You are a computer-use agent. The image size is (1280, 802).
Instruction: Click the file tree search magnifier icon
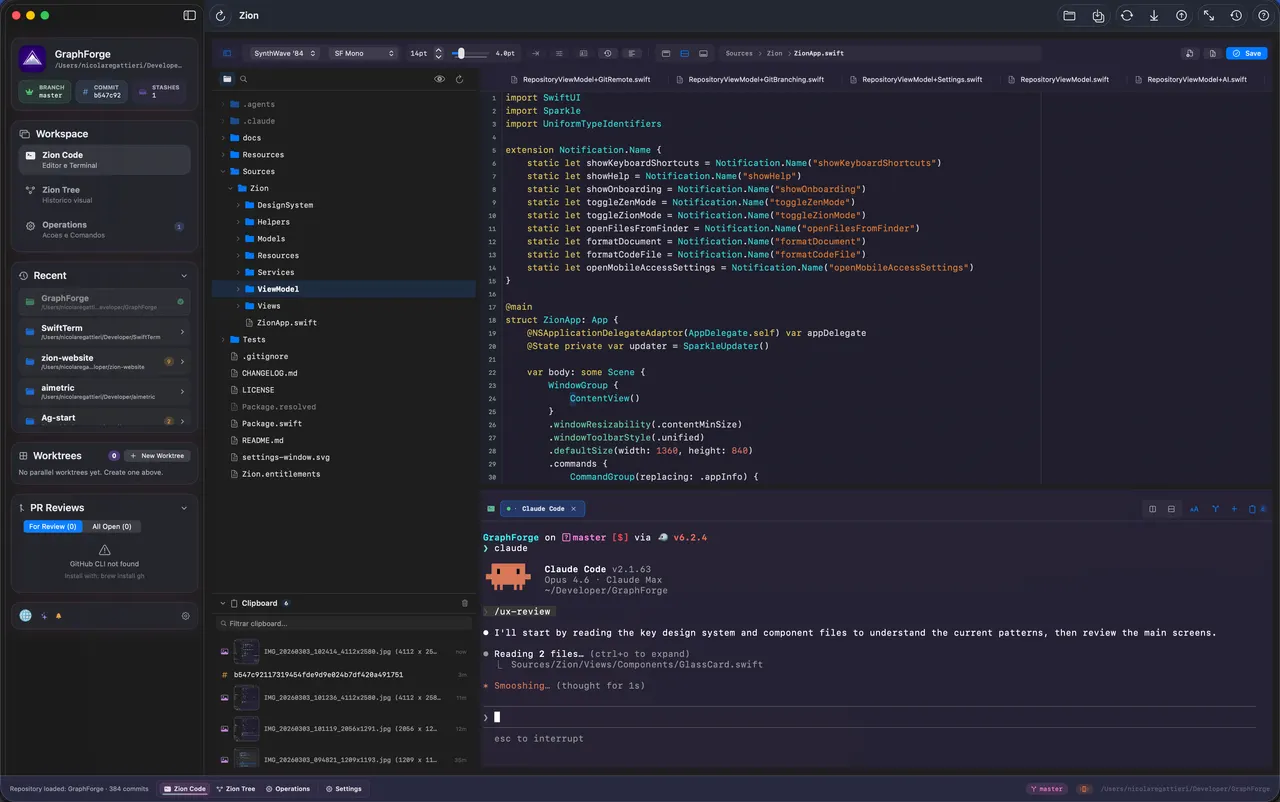coord(243,79)
